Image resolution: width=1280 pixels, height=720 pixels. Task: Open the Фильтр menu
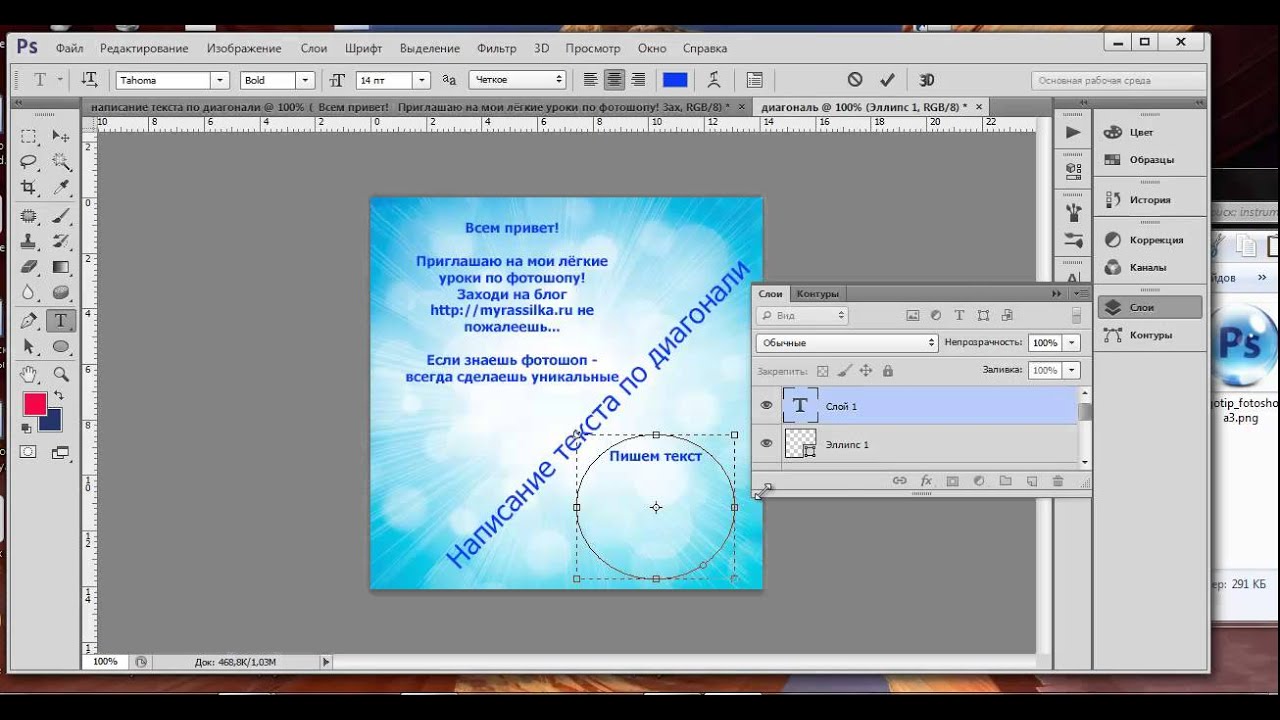[x=497, y=48]
